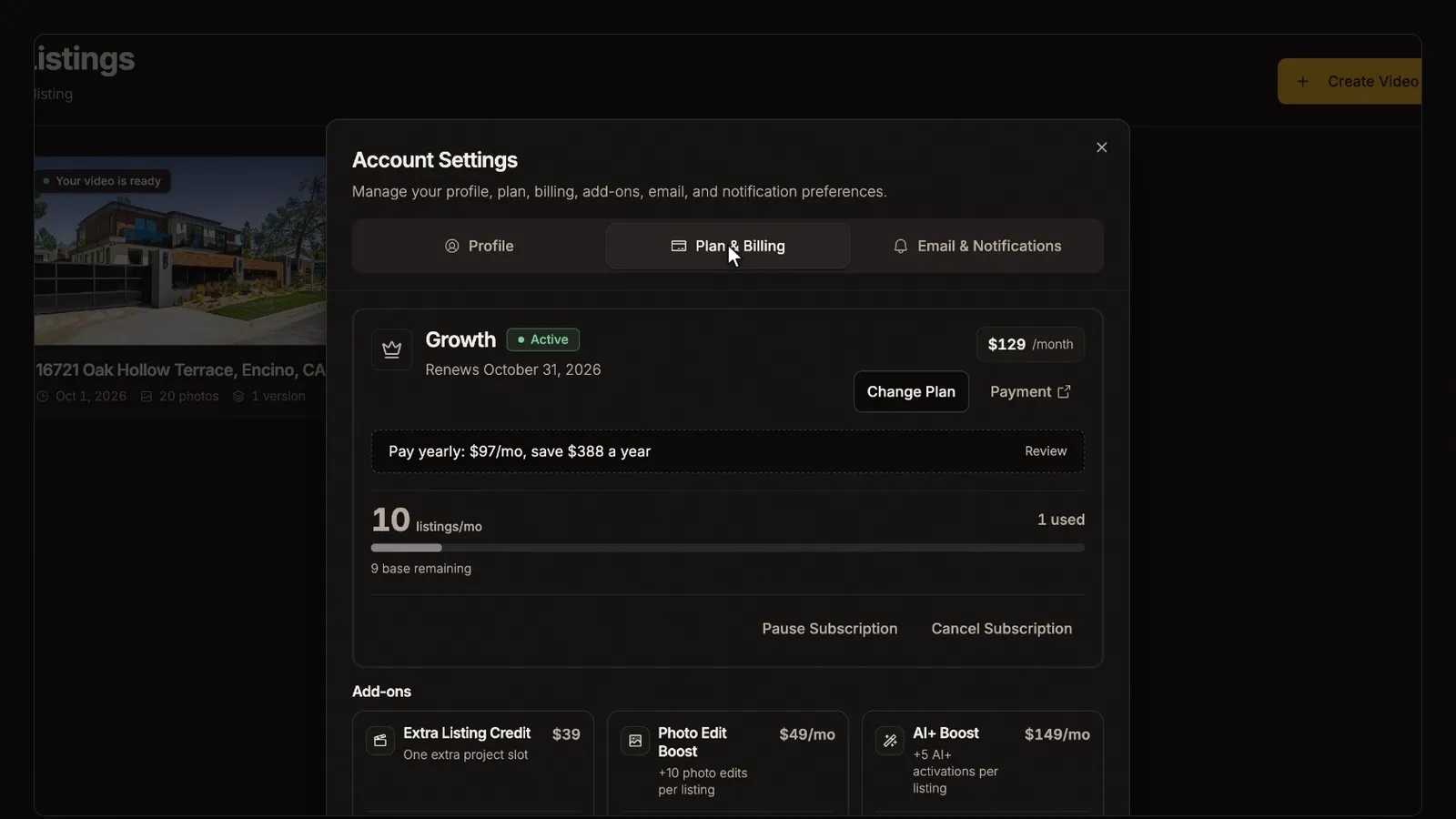Image resolution: width=1456 pixels, height=819 pixels.
Task: Click the $129 /month price badge
Action: [1030, 344]
